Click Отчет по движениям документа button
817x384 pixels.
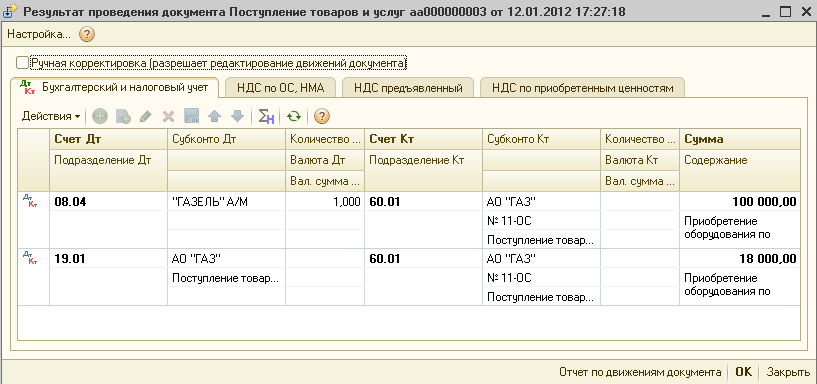click(x=640, y=372)
